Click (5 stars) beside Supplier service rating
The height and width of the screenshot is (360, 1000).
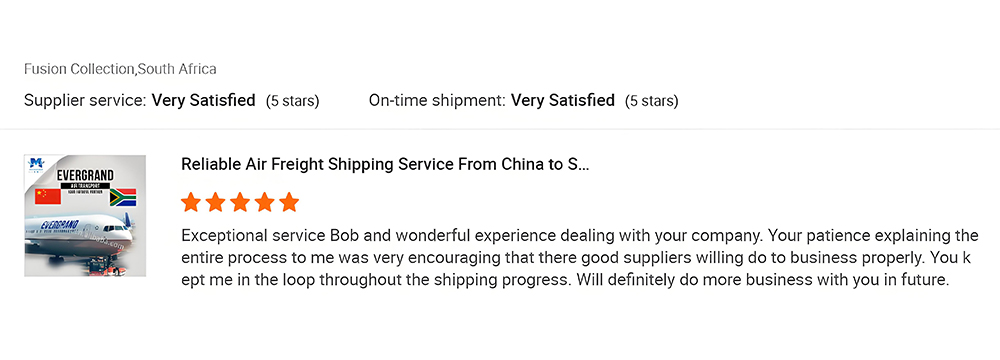293,101
